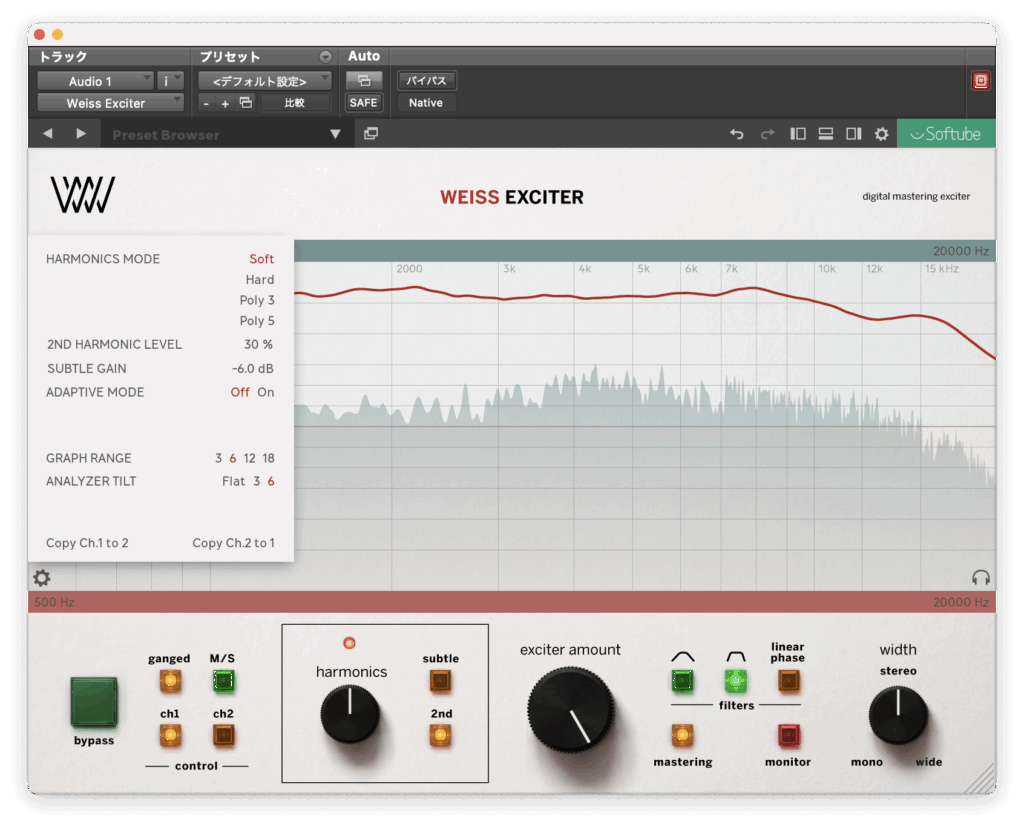The width and height of the screenshot is (1024, 827).
Task: Open the preset menu circle arrow
Action: (325, 57)
